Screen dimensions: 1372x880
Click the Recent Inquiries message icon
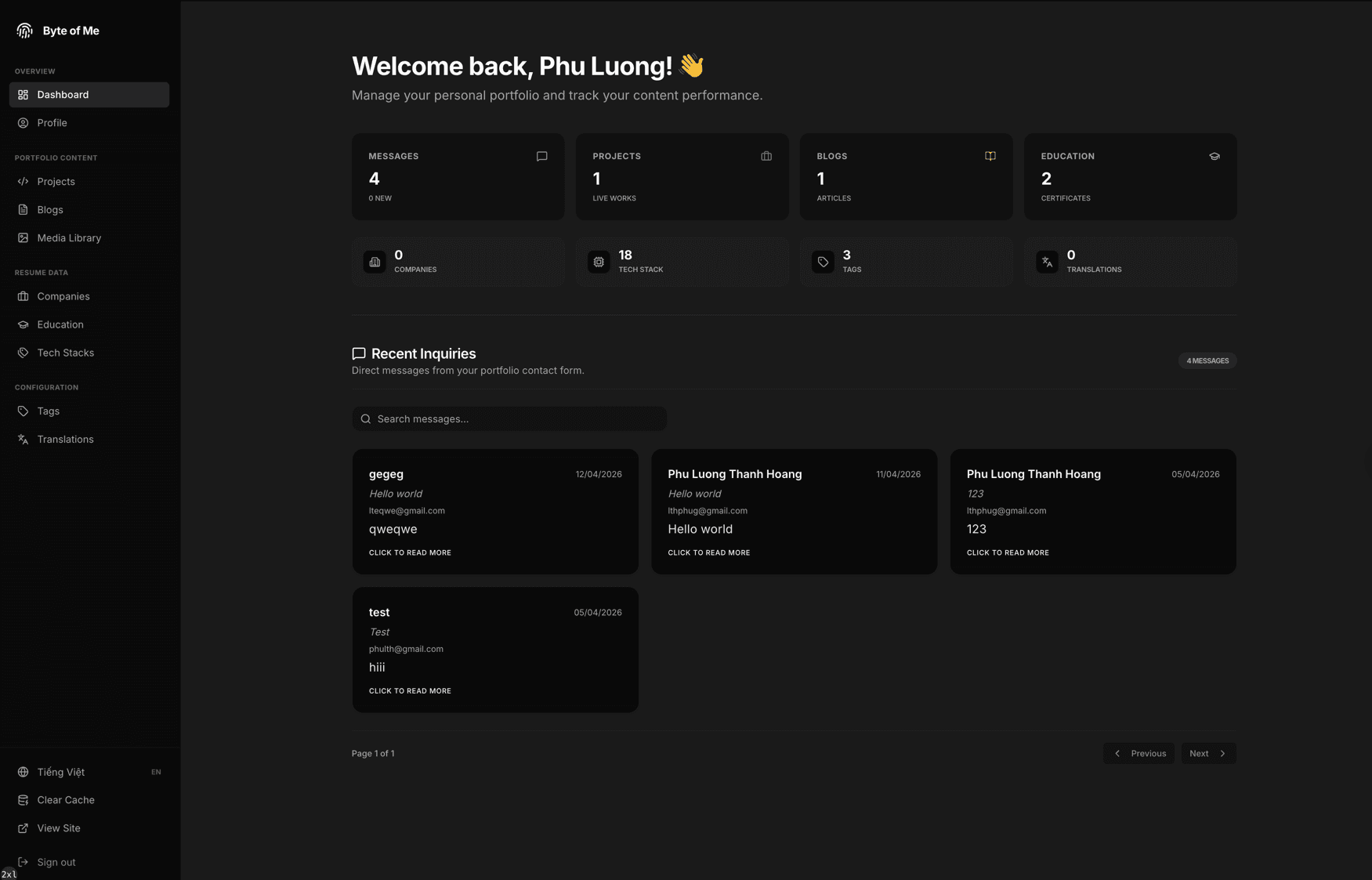359,353
